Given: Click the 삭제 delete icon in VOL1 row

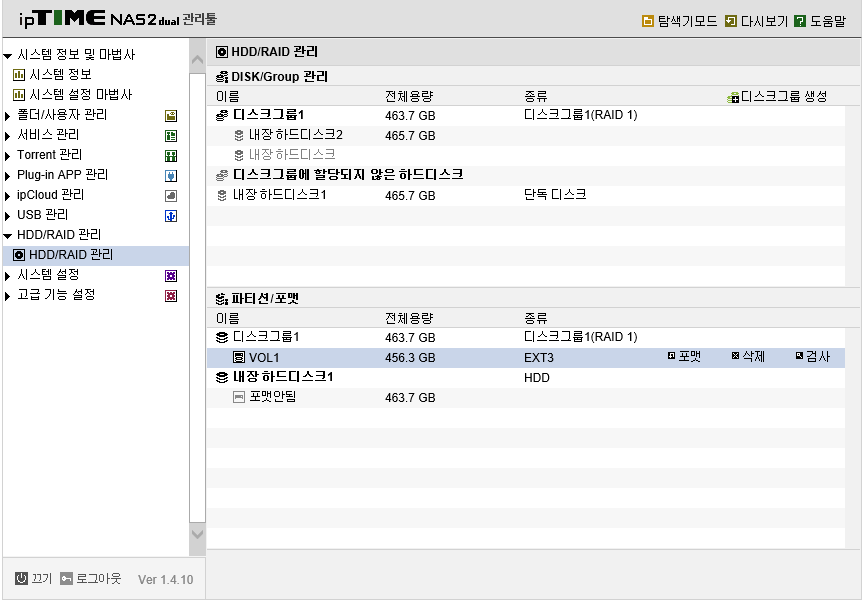Looking at the screenshot, I should coord(735,356).
